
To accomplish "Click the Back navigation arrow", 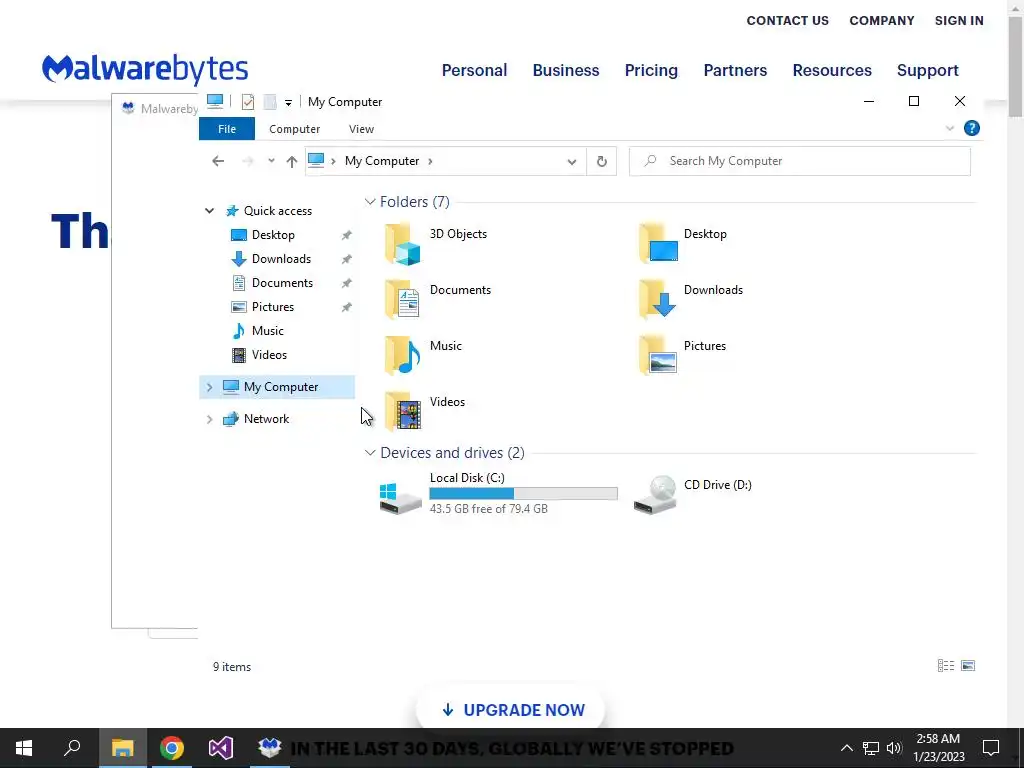I will [x=218, y=161].
